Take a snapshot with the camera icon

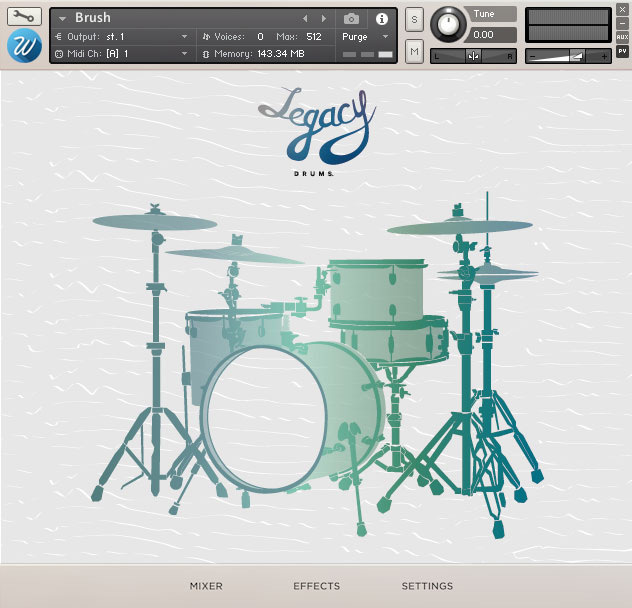pyautogui.click(x=351, y=18)
